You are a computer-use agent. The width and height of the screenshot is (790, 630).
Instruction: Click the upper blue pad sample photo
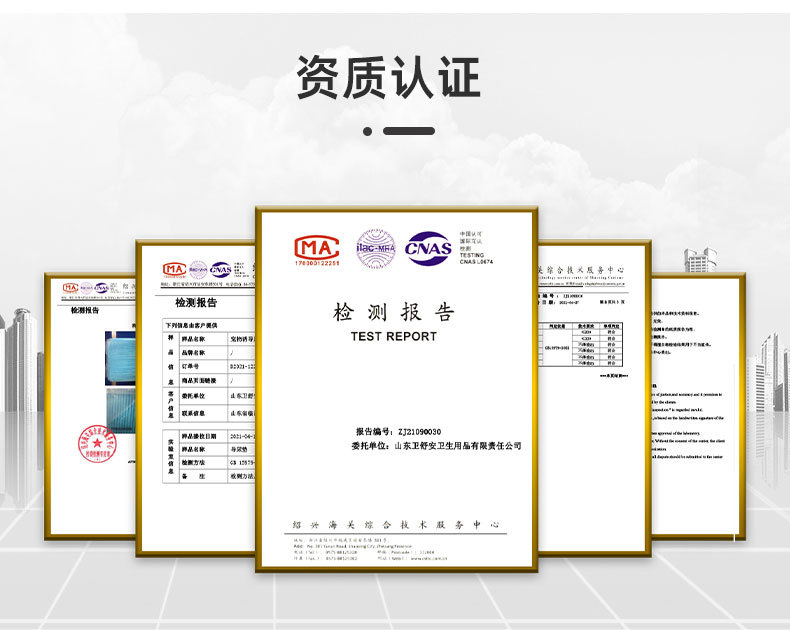pyautogui.click(x=120, y=358)
